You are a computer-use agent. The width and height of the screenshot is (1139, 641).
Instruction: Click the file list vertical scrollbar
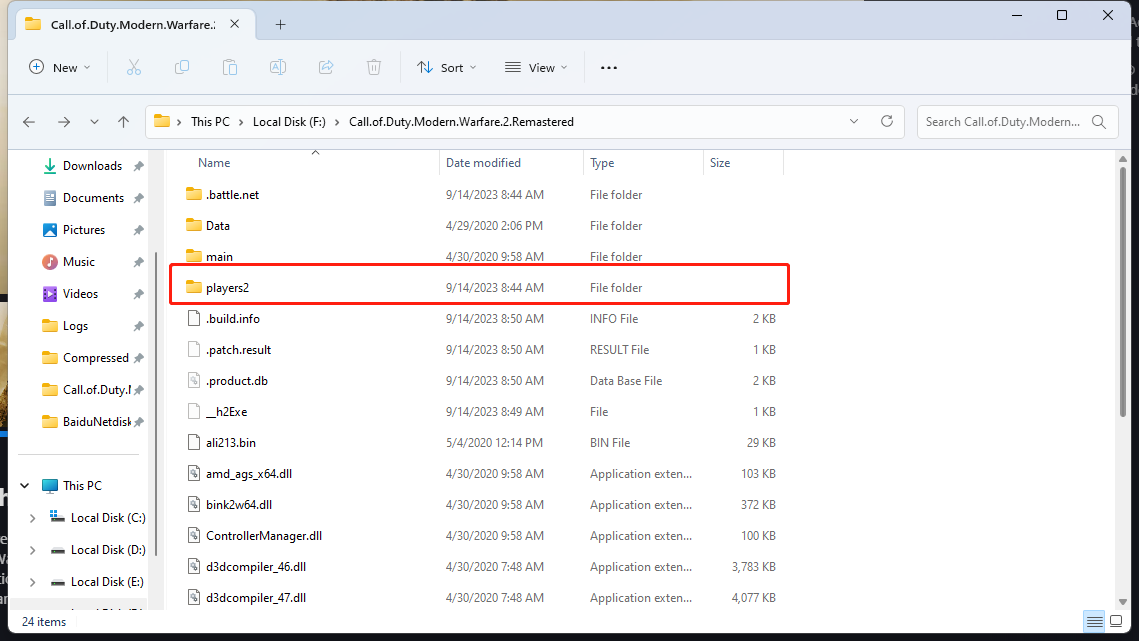(1122, 292)
